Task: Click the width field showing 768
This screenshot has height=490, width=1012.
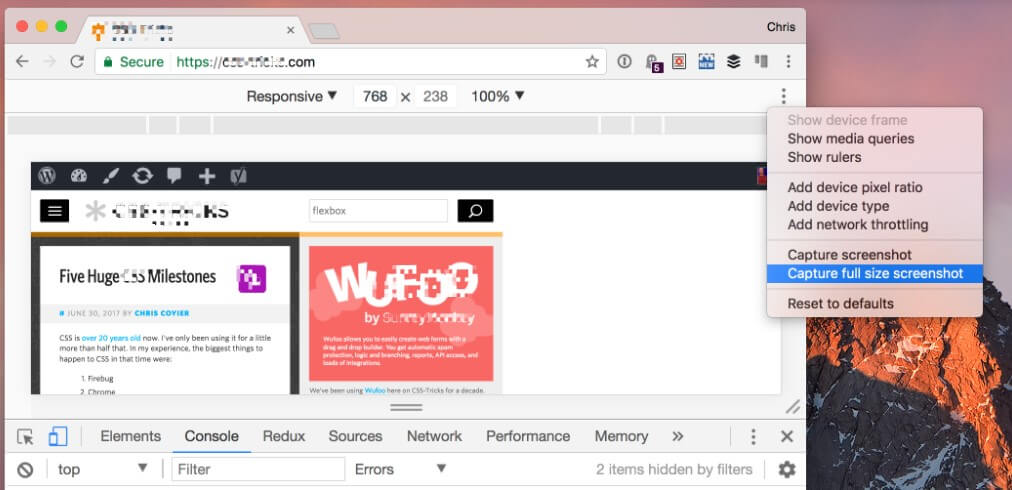Action: point(375,96)
